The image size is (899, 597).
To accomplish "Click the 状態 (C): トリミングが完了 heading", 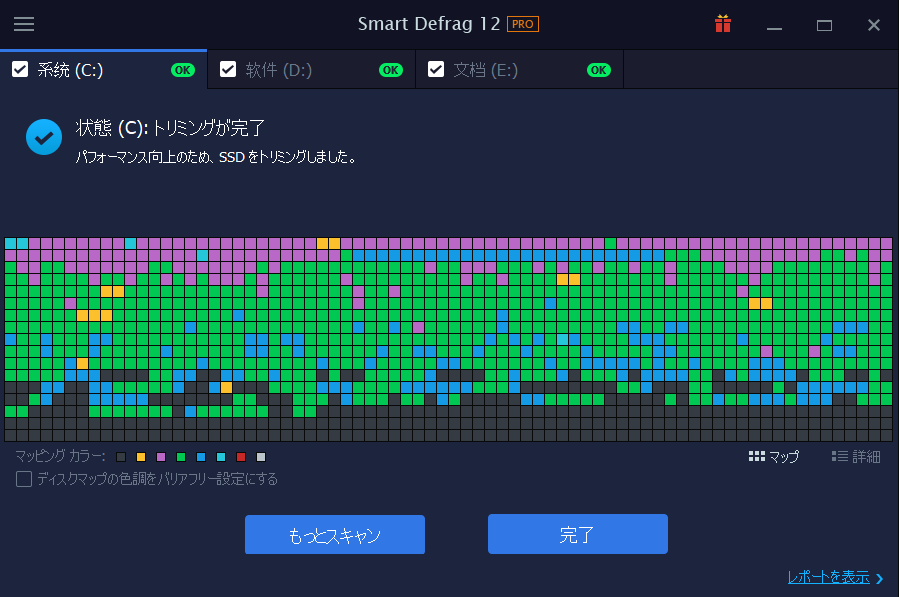I will tap(170, 128).
